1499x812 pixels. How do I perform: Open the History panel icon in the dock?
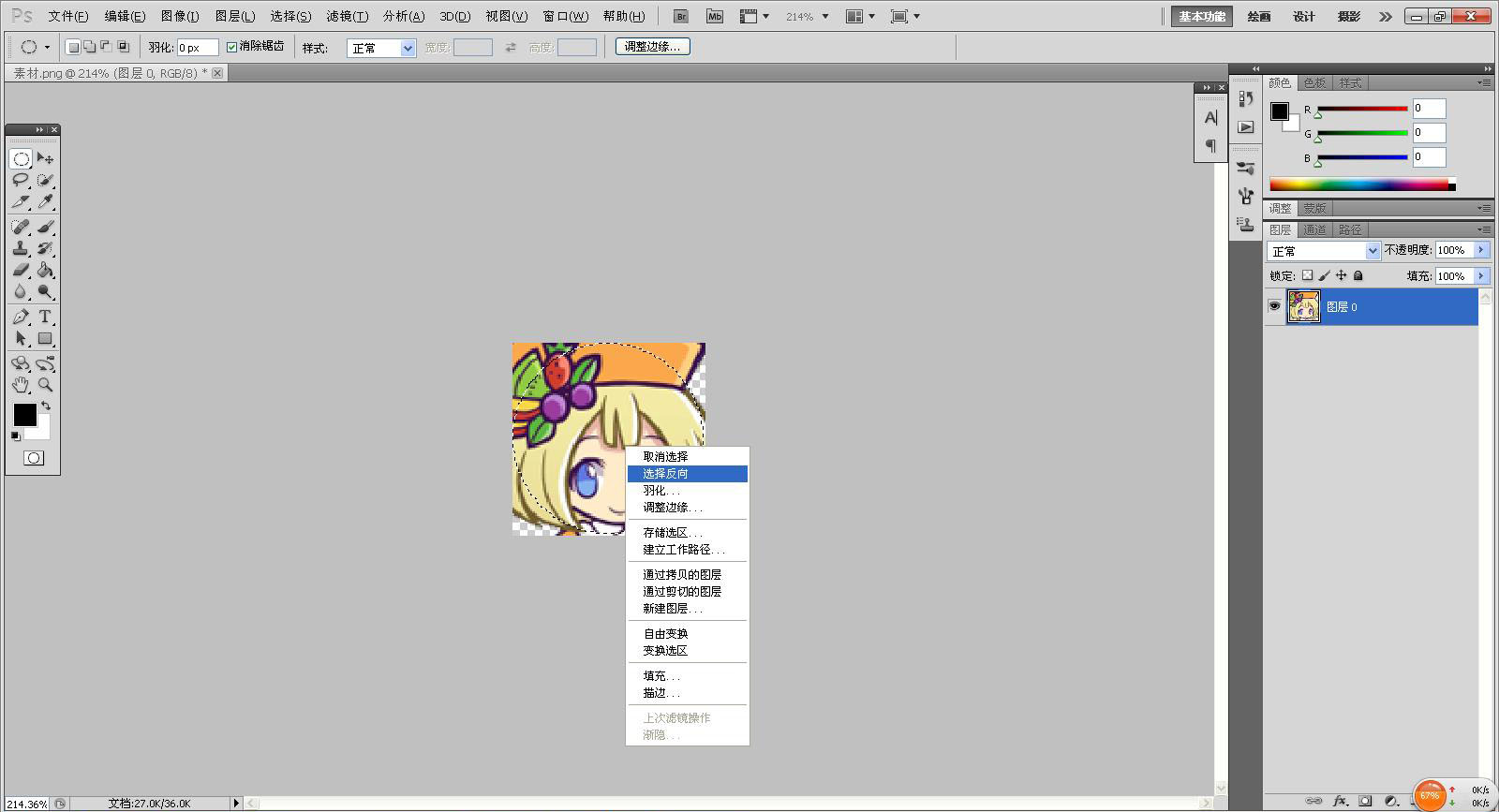(x=1245, y=98)
